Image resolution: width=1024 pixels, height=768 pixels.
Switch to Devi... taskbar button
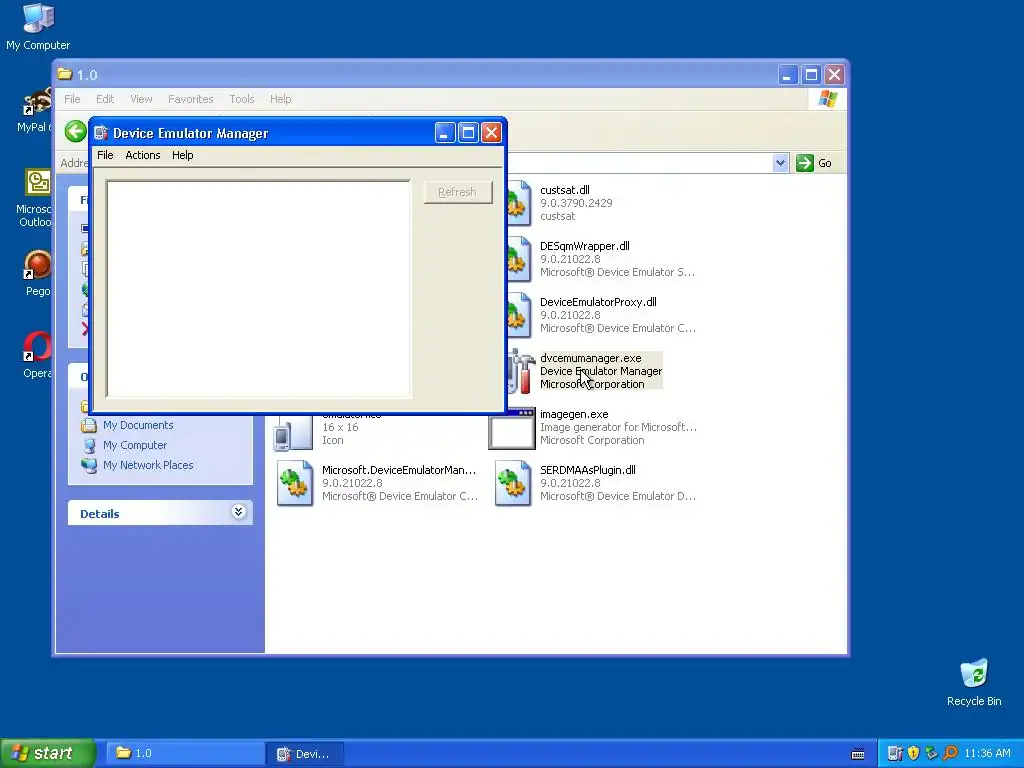(304, 754)
